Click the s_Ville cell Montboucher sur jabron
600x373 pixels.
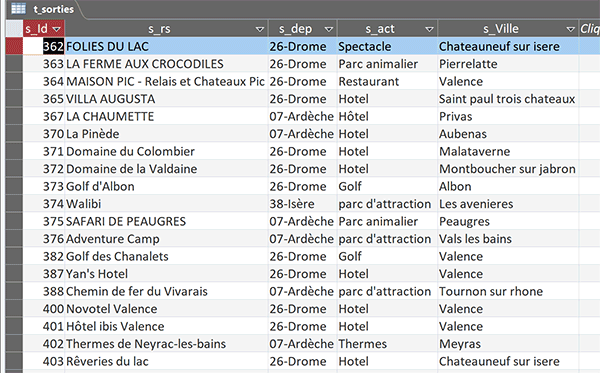pyautogui.click(x=508, y=169)
